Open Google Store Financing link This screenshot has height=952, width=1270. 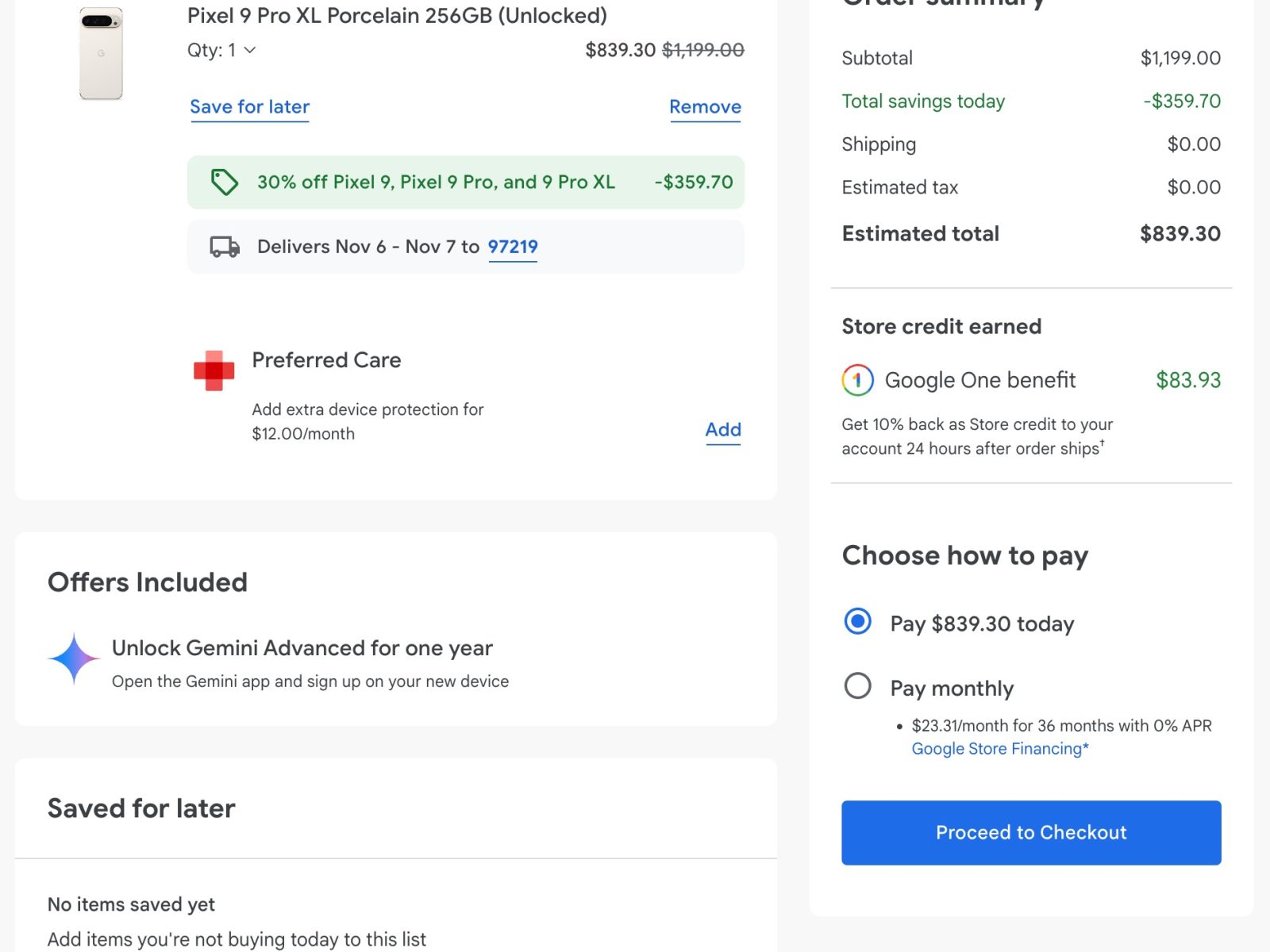coord(999,749)
